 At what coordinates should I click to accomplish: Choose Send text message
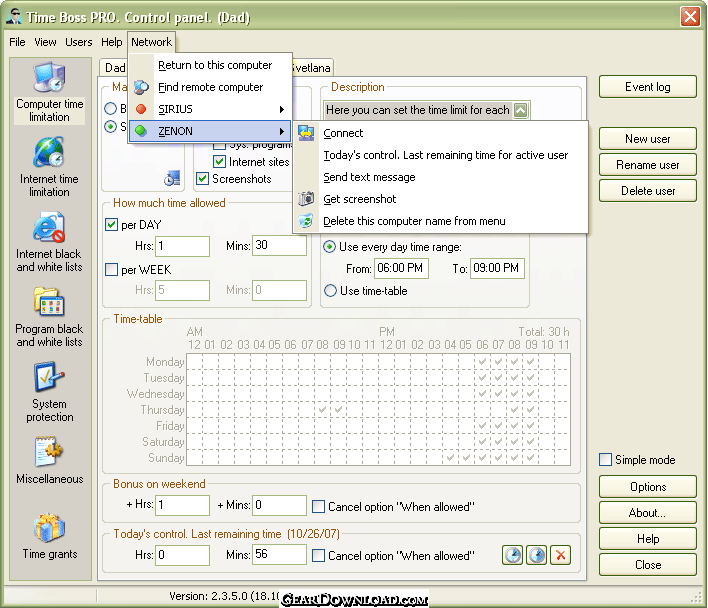[x=441, y=177]
